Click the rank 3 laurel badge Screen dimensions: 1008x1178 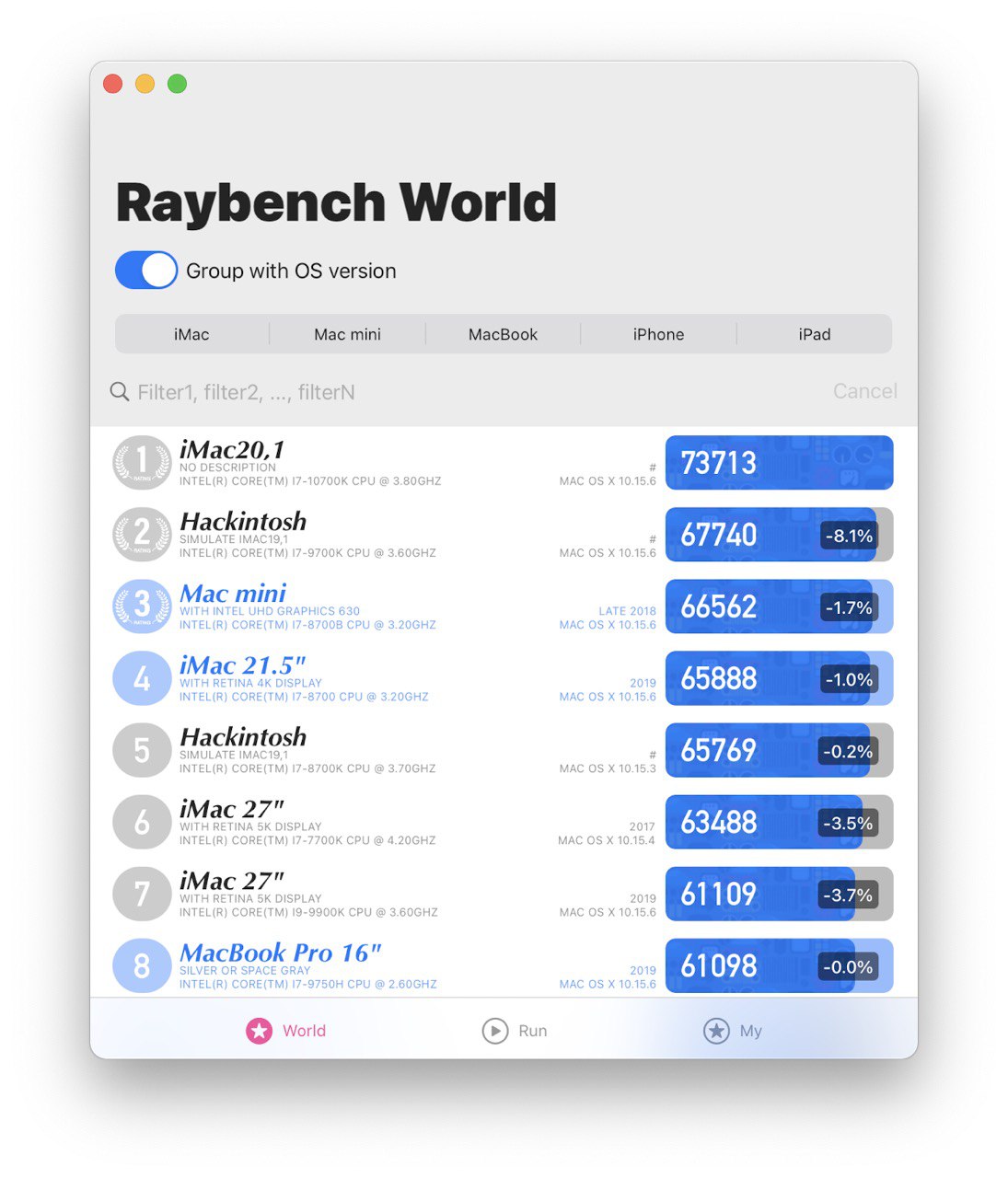pyautogui.click(x=142, y=606)
